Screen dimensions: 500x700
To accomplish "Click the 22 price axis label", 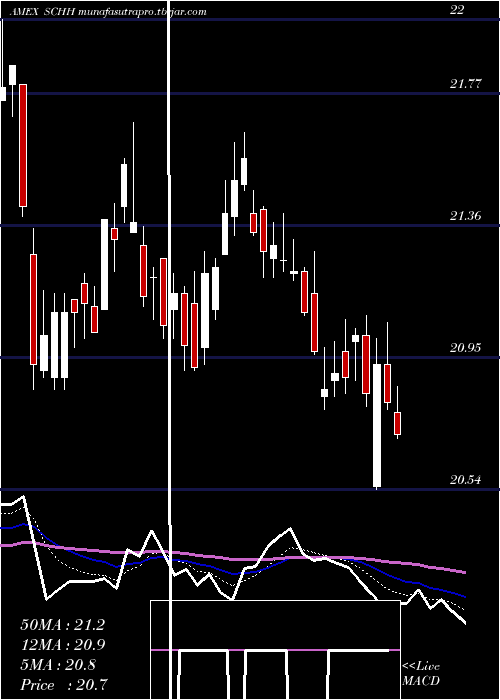I will (457, 10).
